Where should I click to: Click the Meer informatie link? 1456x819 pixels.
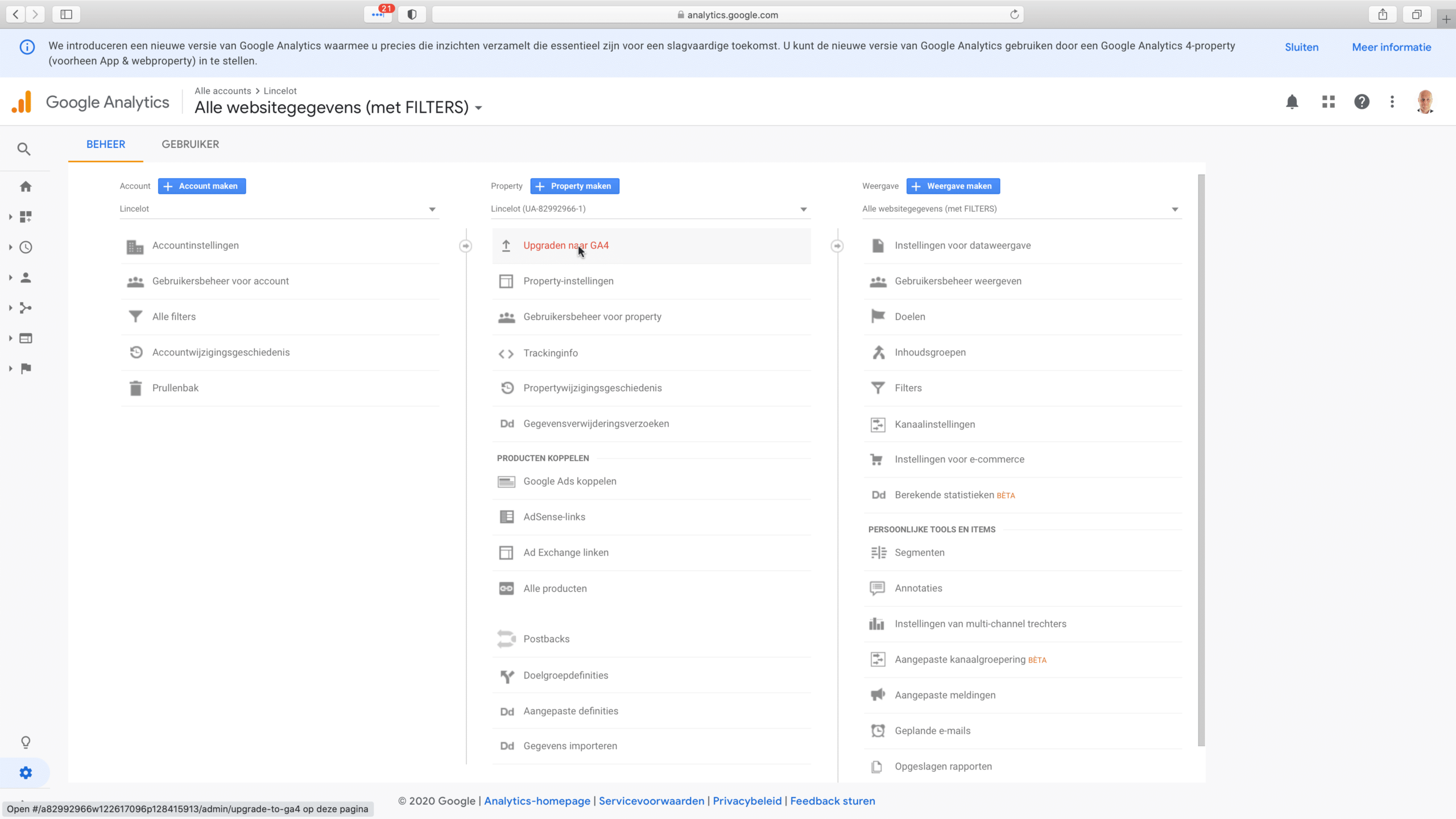(1391, 47)
